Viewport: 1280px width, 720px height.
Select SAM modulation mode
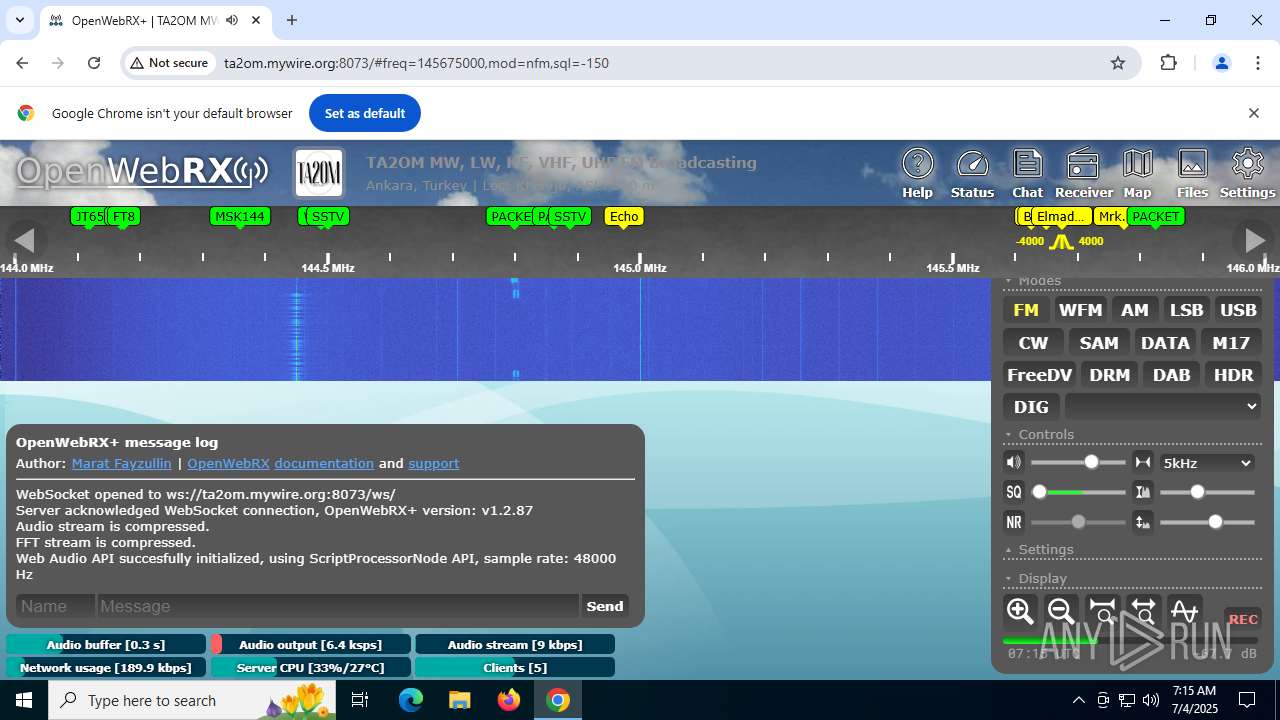(x=1099, y=343)
